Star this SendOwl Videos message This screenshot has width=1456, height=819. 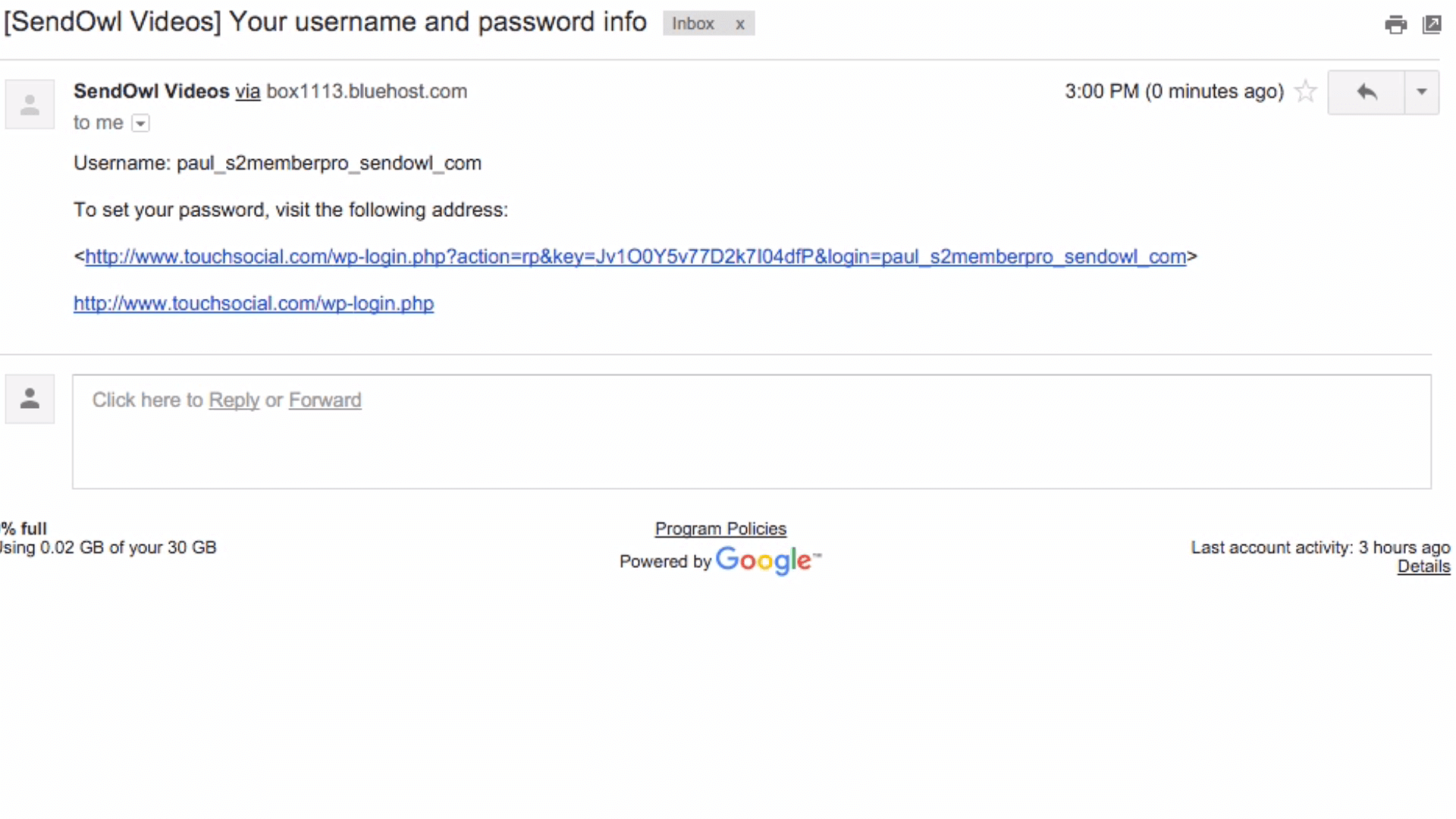tap(1305, 92)
